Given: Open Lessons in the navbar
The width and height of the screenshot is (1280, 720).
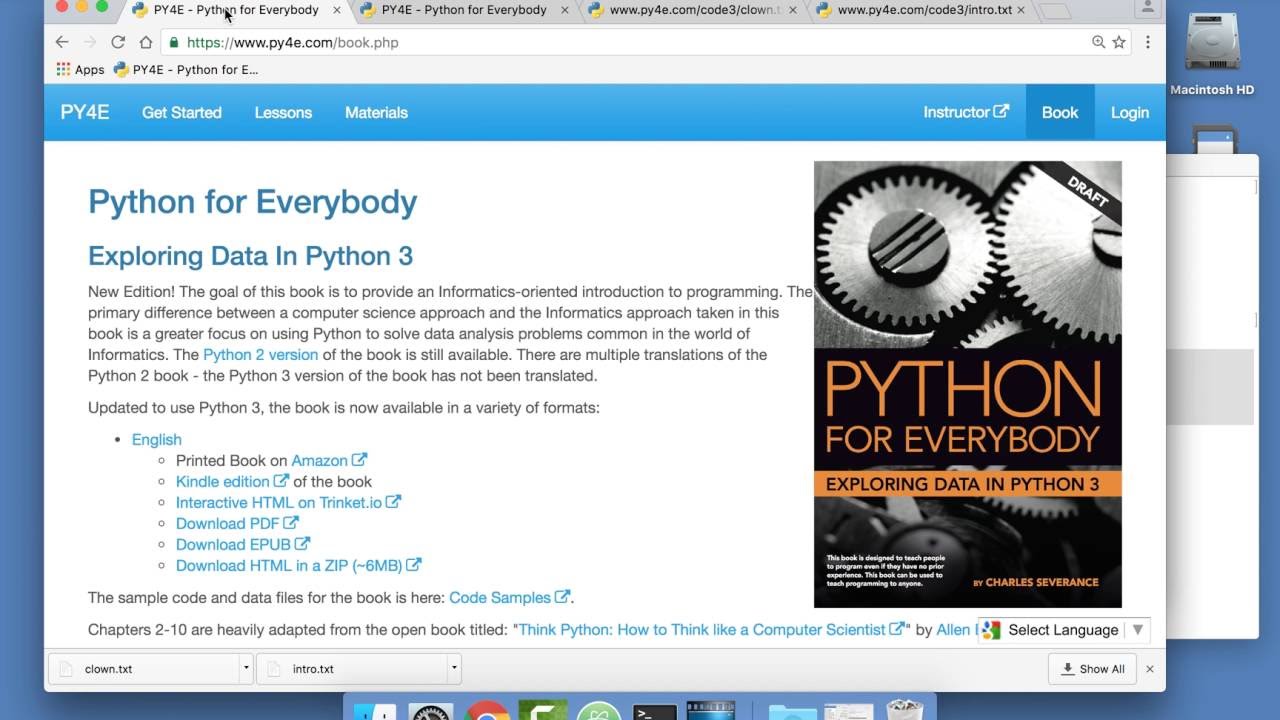Looking at the screenshot, I should (283, 112).
